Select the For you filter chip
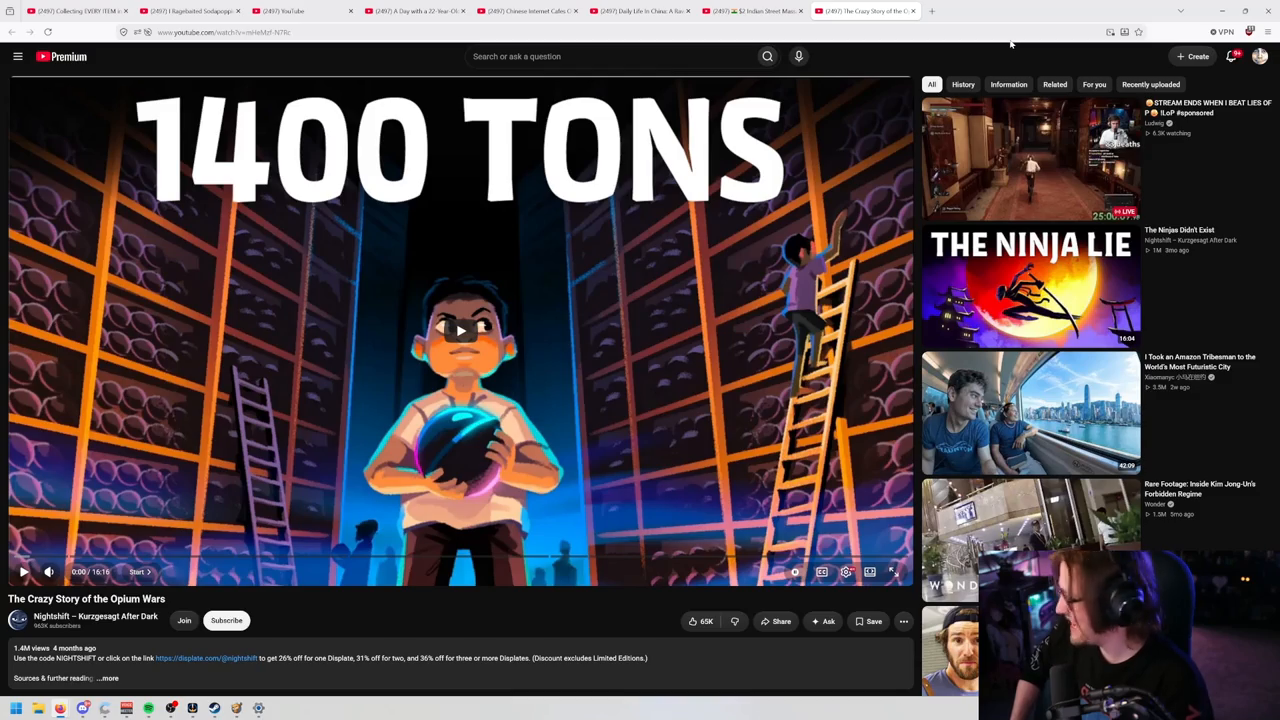Screen dimensions: 1280x720 point(1094,85)
